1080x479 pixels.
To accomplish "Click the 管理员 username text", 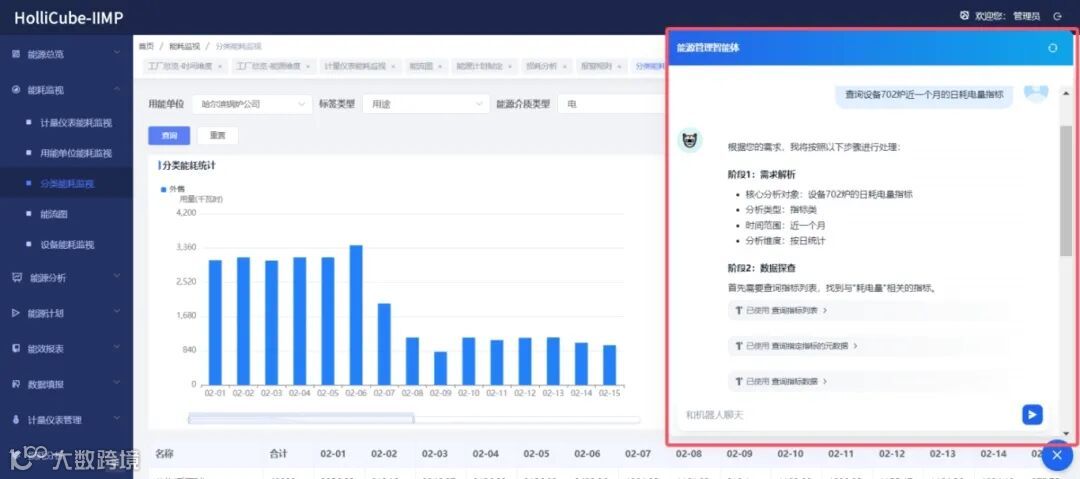I will [1026, 16].
